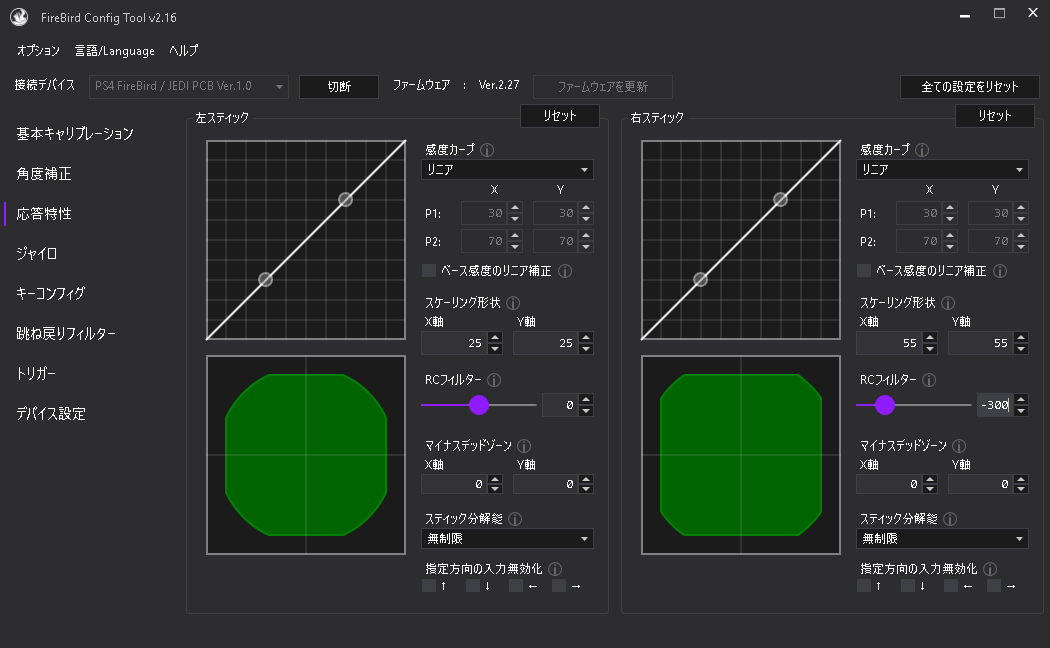Open right stick スティック分解能 無制限 dropdown
Image resolution: width=1050 pixels, height=648 pixels.
pos(942,539)
